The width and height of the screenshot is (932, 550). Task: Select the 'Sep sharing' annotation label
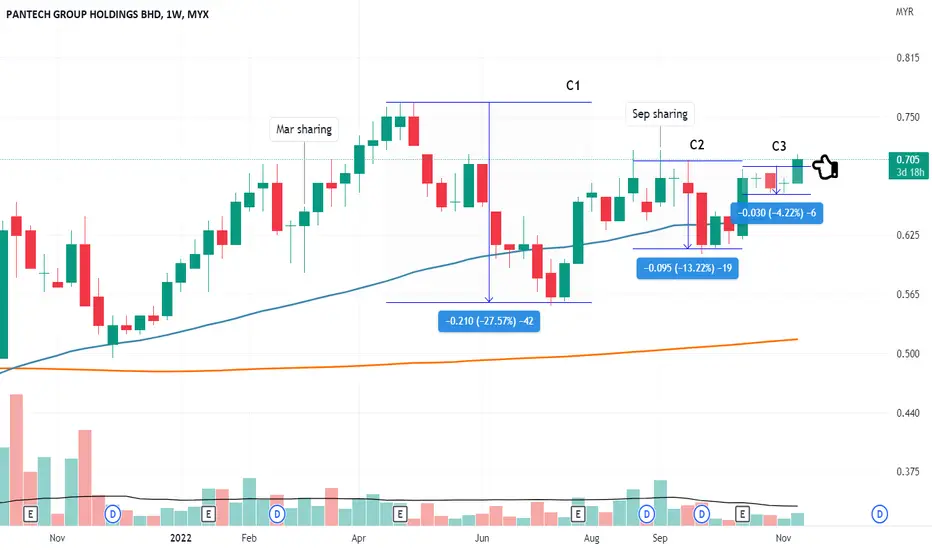coord(660,114)
